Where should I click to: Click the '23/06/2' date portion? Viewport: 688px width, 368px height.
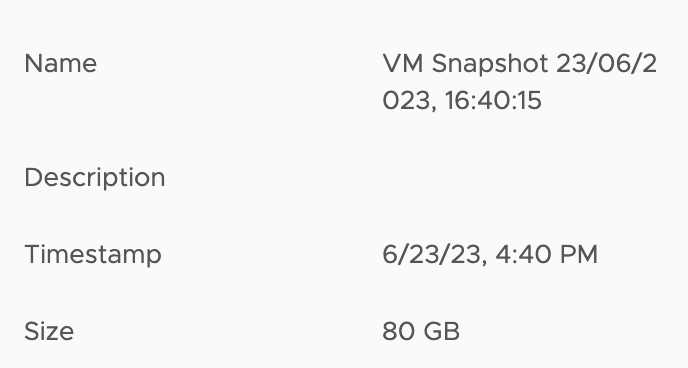tap(606, 64)
